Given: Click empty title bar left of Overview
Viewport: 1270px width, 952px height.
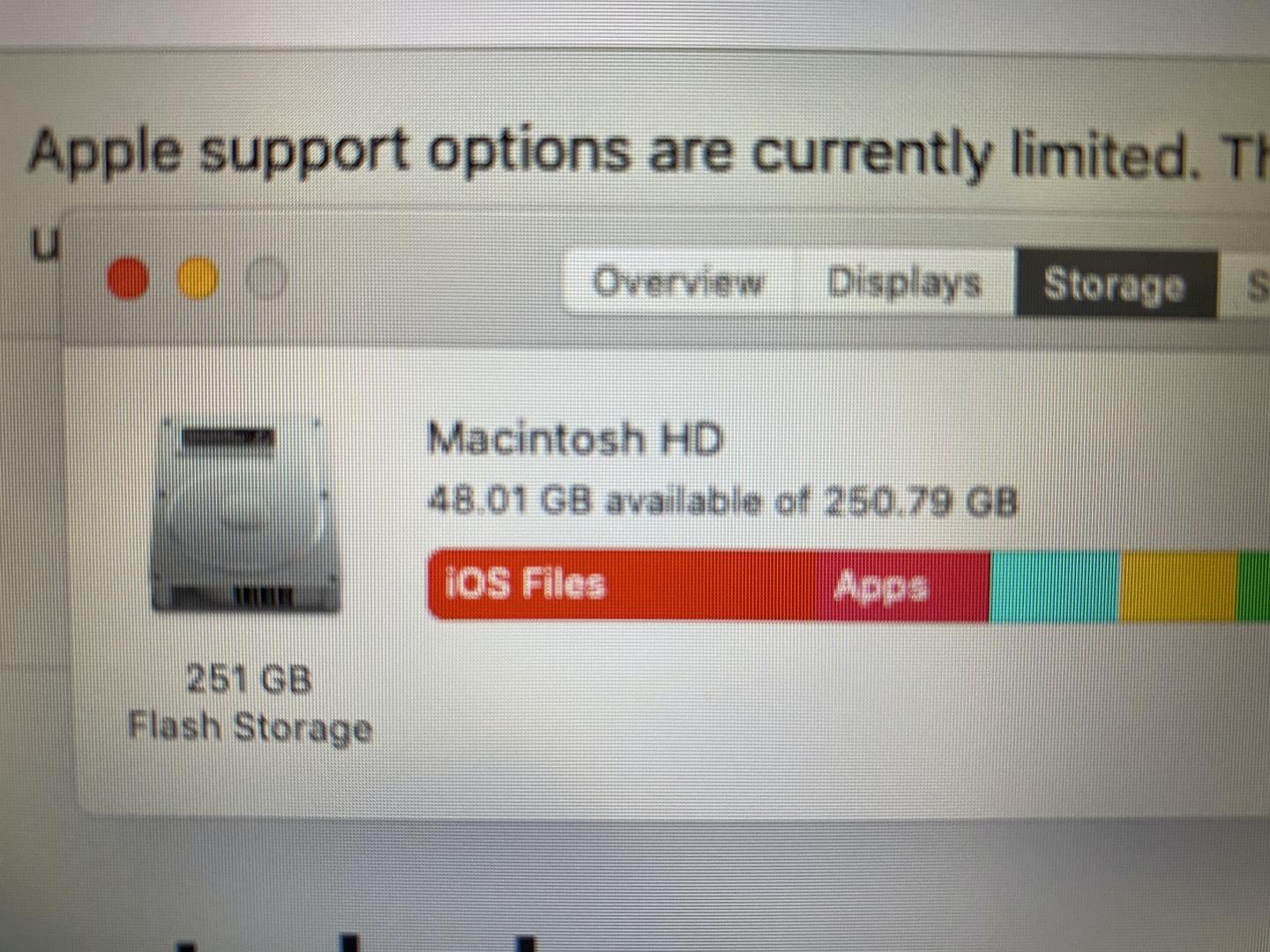Looking at the screenshot, I should coord(423,282).
